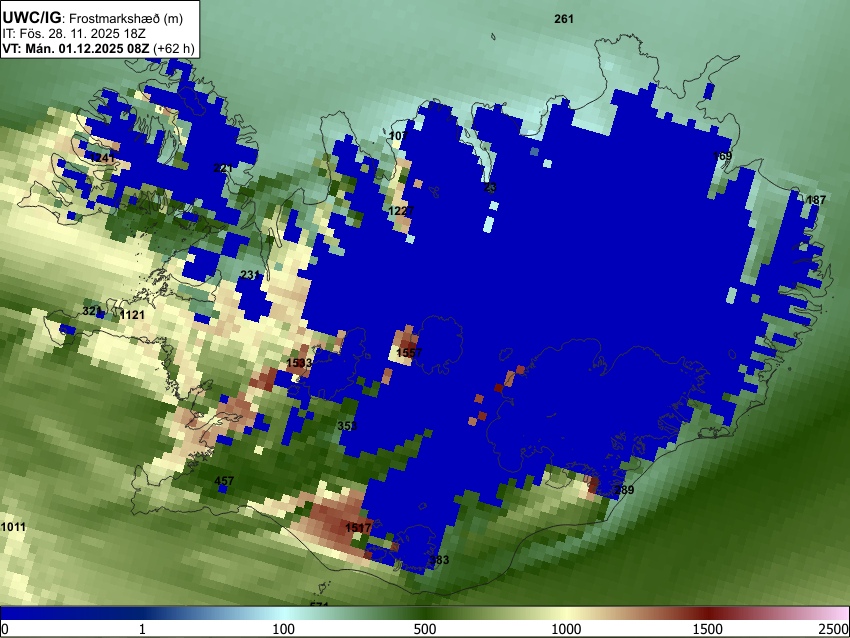Click the map value 1011 over the southwest sea

coord(13,527)
